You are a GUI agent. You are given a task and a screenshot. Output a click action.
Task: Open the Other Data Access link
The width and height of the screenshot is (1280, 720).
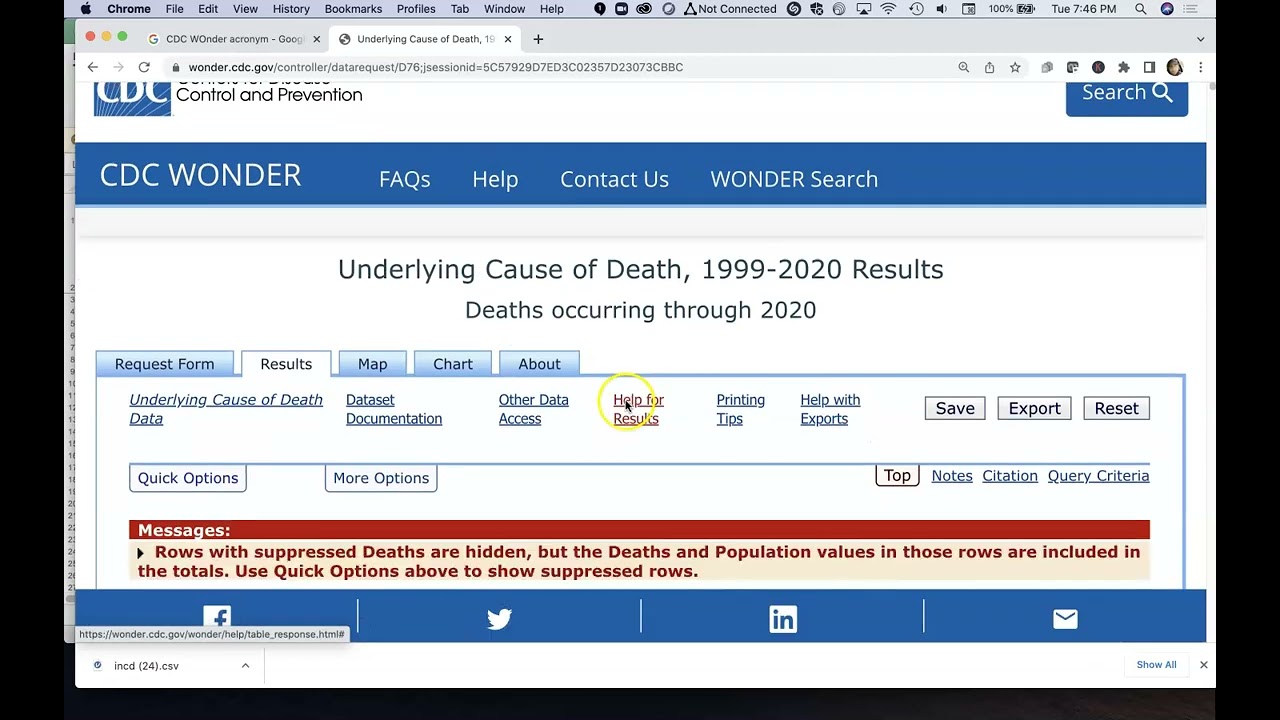(x=533, y=409)
